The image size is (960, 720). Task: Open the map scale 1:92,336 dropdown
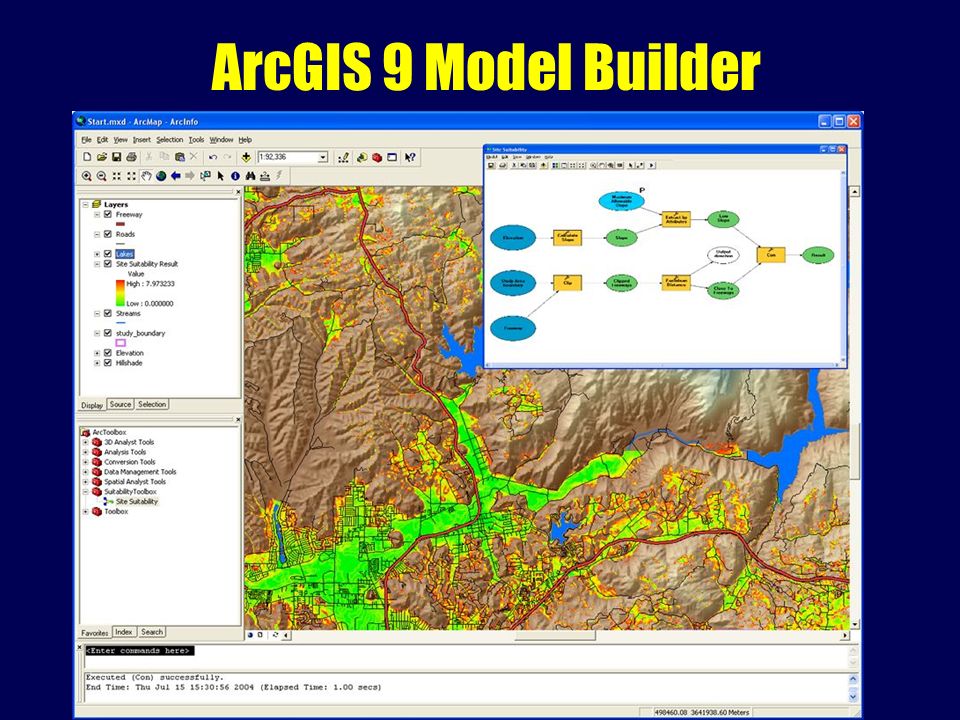tap(323, 157)
